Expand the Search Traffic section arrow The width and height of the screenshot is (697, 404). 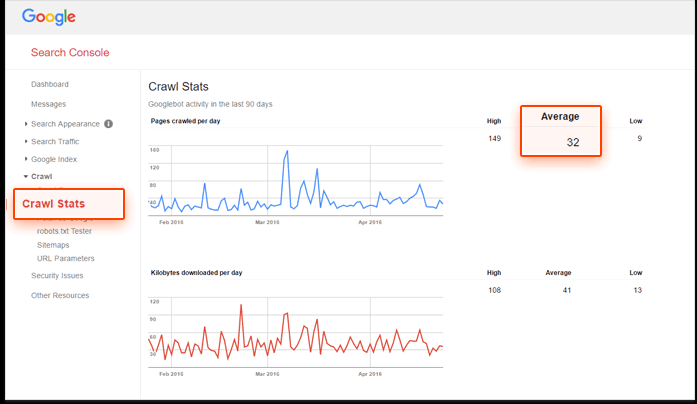coord(26,142)
